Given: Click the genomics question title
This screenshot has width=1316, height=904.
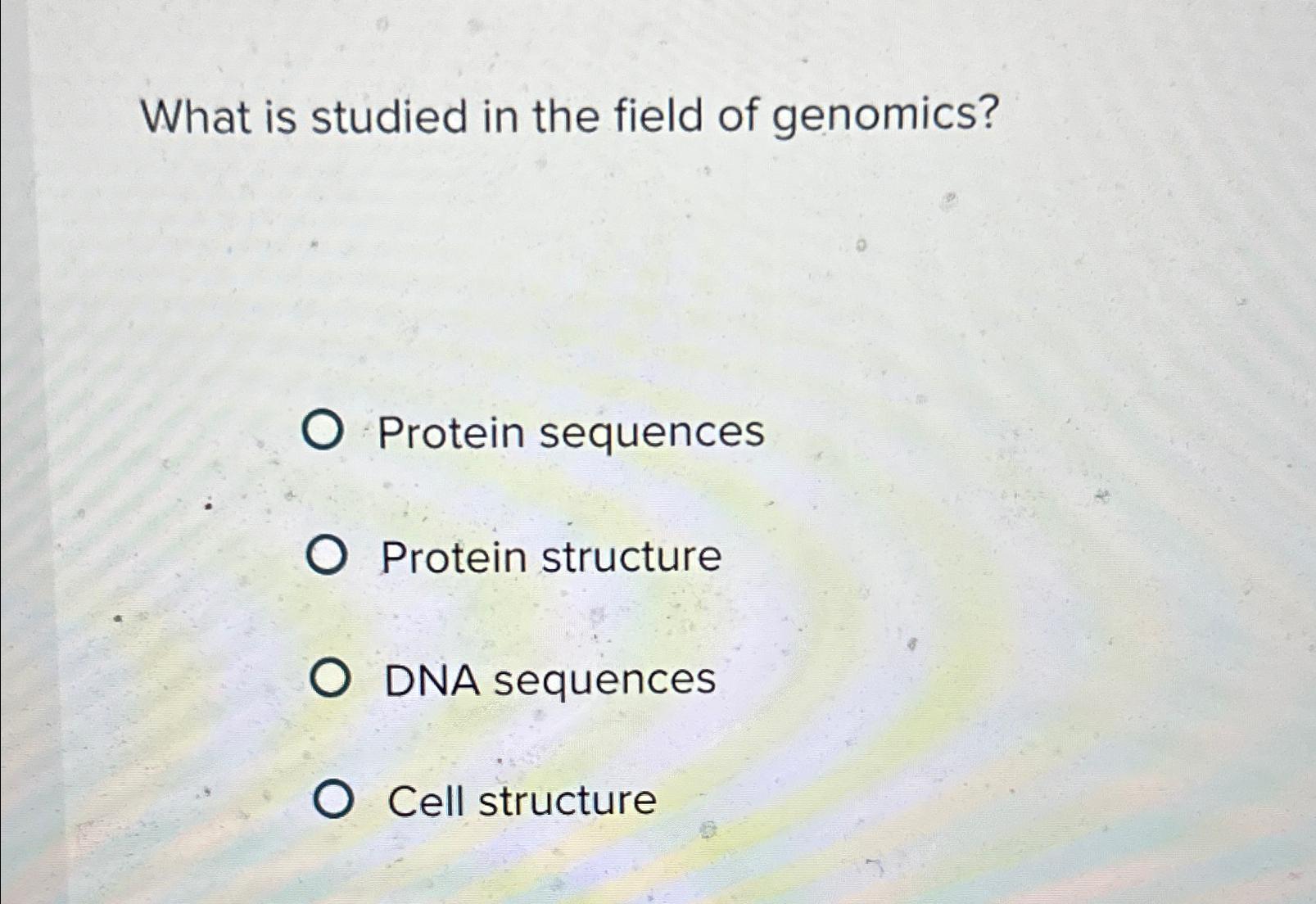Looking at the screenshot, I should (572, 116).
